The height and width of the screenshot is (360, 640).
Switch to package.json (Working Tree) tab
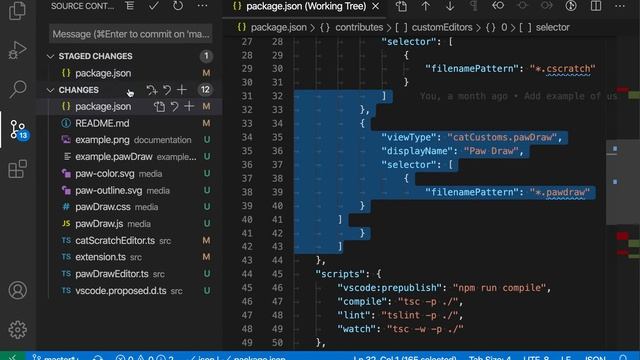(305, 7)
